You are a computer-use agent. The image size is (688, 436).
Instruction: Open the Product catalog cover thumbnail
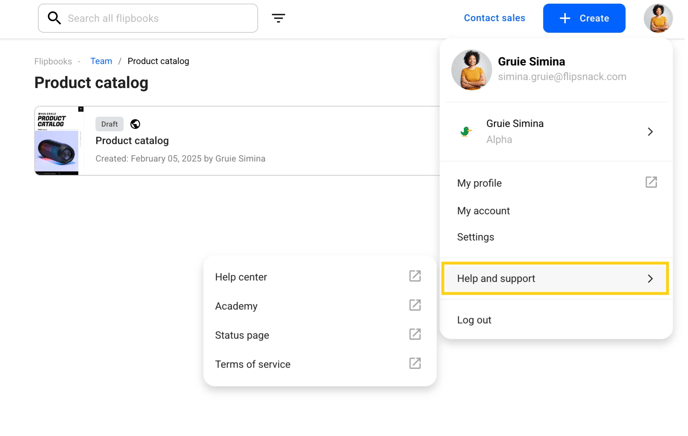pyautogui.click(x=57, y=141)
